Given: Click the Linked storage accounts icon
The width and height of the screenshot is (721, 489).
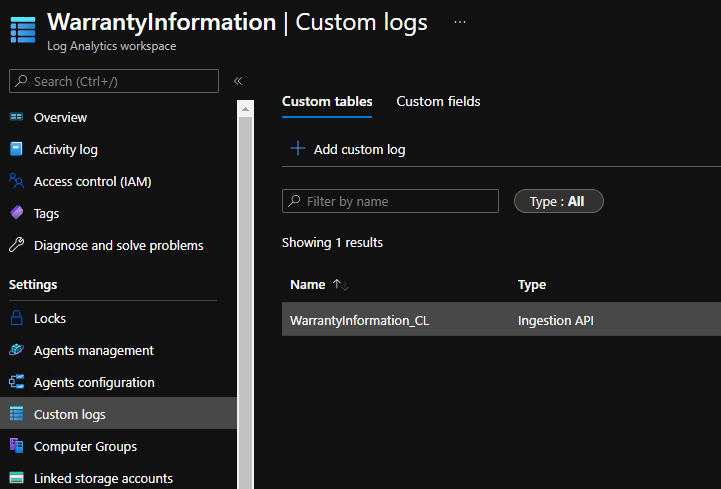Looking at the screenshot, I should coord(16,478).
